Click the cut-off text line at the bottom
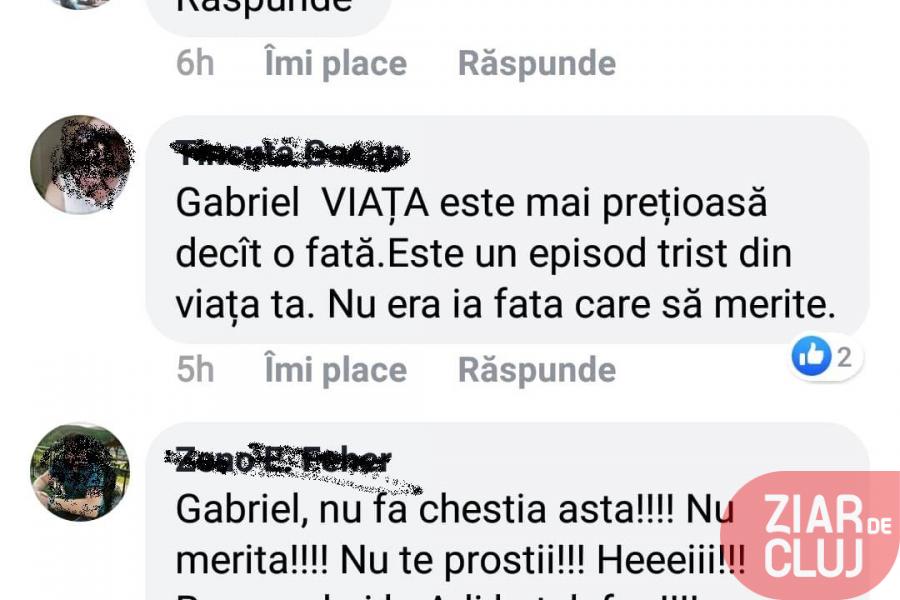This screenshot has height=600, width=900. tap(436, 597)
